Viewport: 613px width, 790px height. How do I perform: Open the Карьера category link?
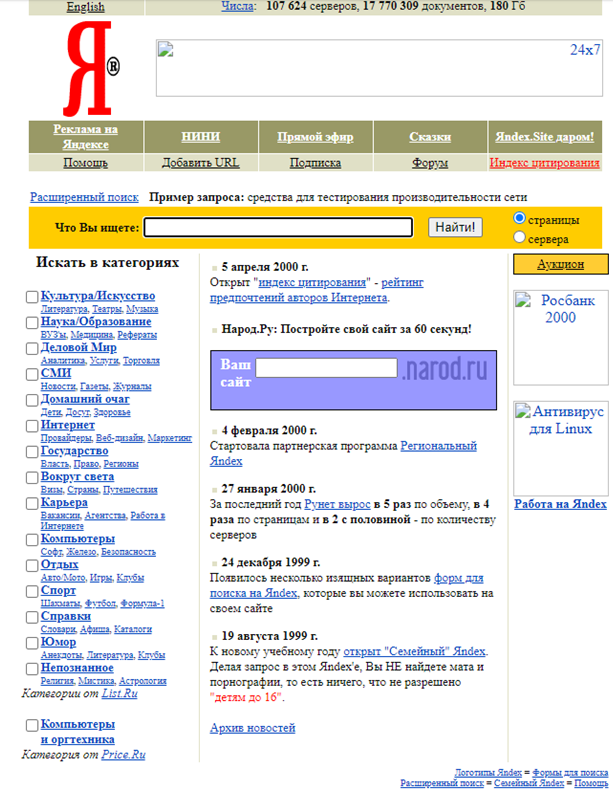(x=64, y=502)
